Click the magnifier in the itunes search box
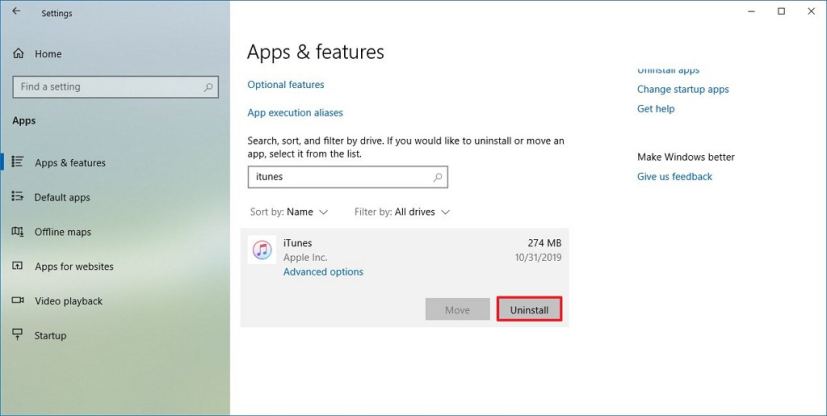The height and width of the screenshot is (416, 827). (438, 177)
